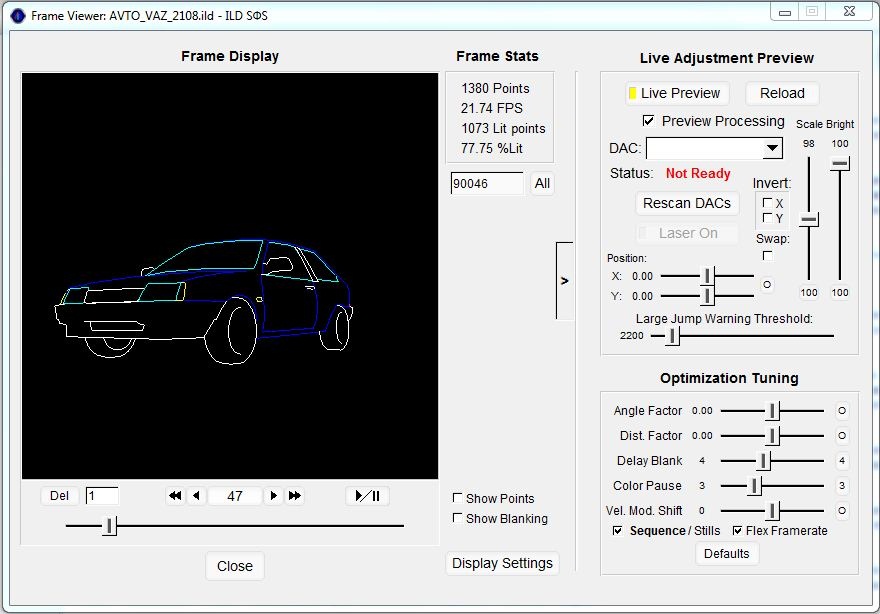The width and height of the screenshot is (880, 614).
Task: Click the Delay Blank slider handle
Action: click(x=763, y=461)
